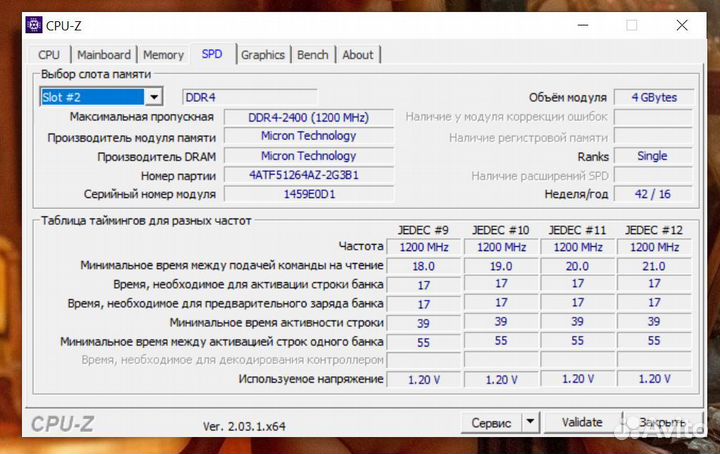This screenshot has width=720, height=454.
Task: Go to the Graphics tab
Action: (x=263, y=55)
